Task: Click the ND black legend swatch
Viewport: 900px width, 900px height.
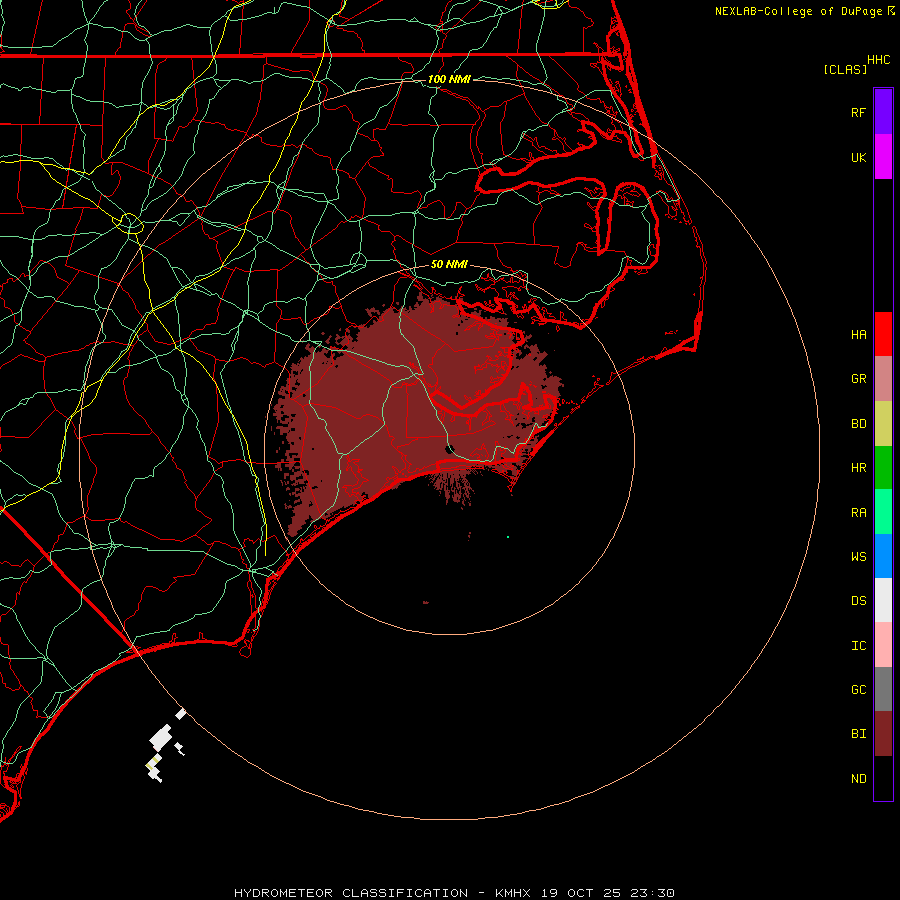Action: (x=883, y=778)
